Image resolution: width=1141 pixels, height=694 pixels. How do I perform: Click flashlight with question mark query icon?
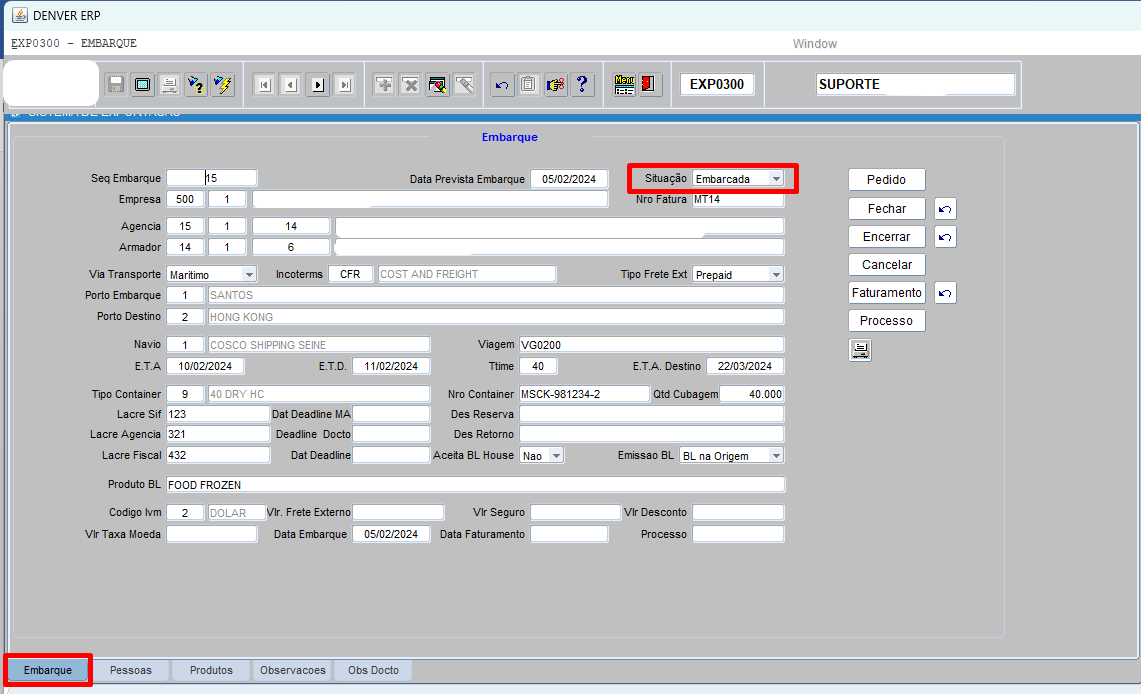tap(196, 85)
